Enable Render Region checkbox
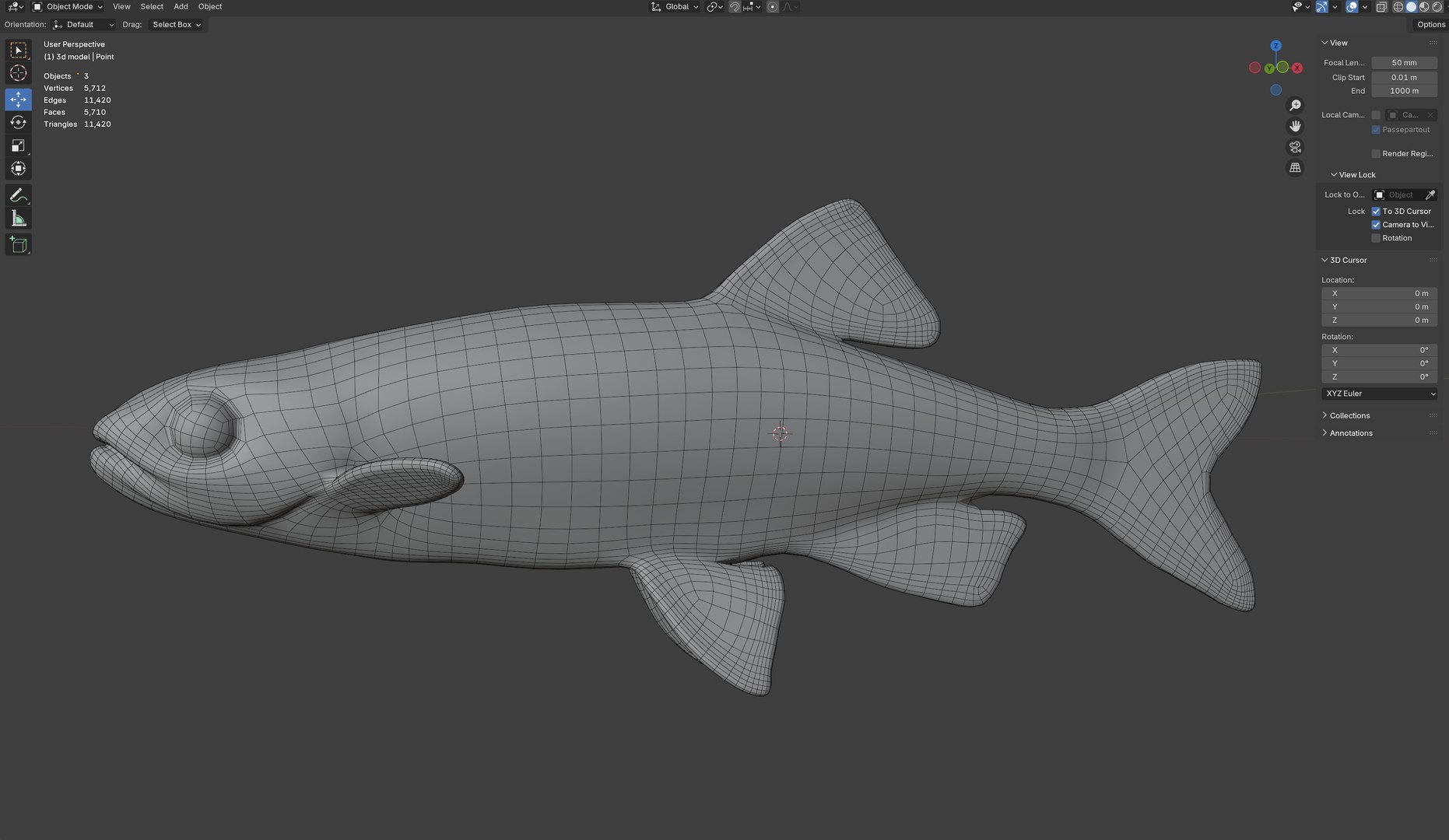This screenshot has width=1449, height=840. click(1376, 154)
